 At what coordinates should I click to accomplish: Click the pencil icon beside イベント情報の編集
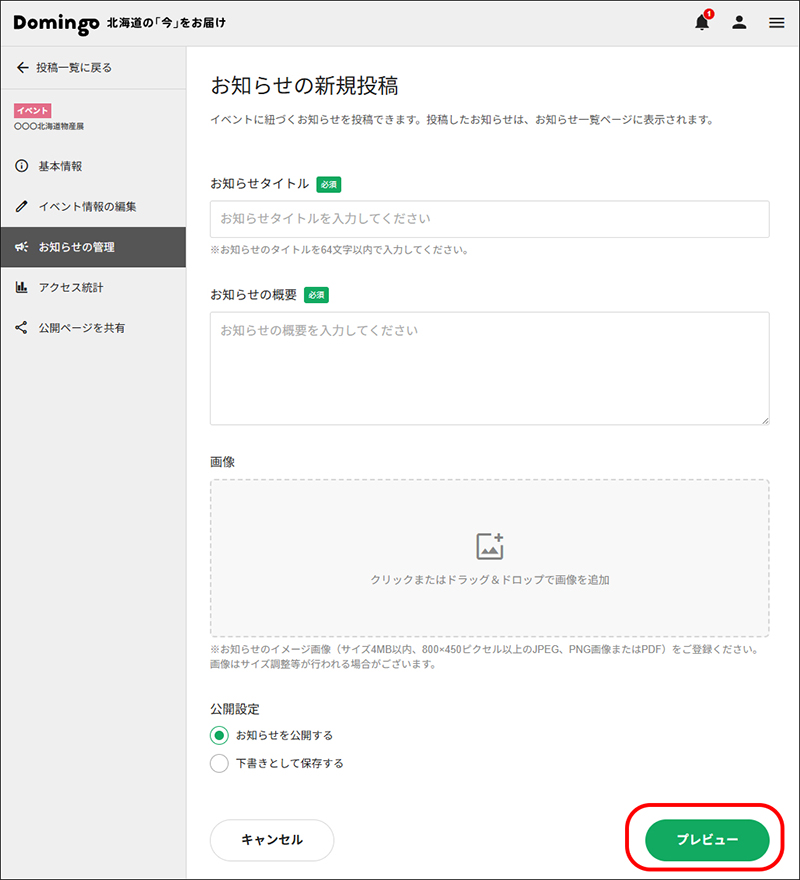click(x=21, y=207)
